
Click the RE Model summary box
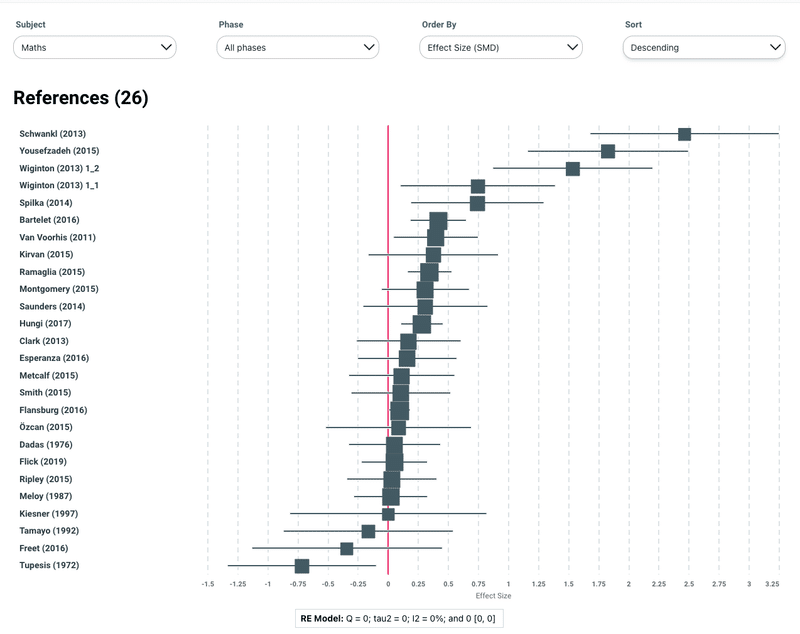[400, 618]
